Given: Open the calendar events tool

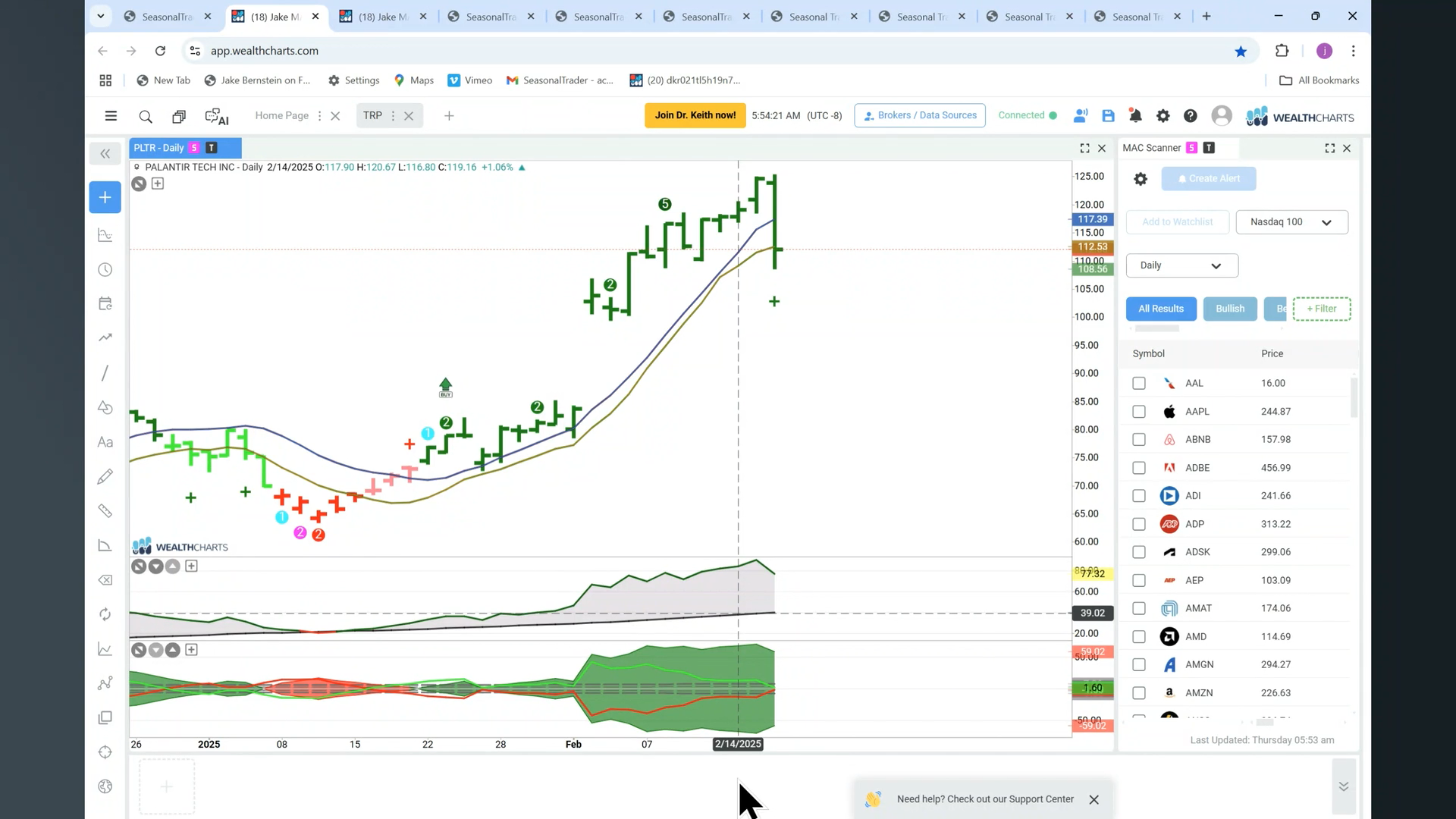Looking at the screenshot, I should point(105,303).
